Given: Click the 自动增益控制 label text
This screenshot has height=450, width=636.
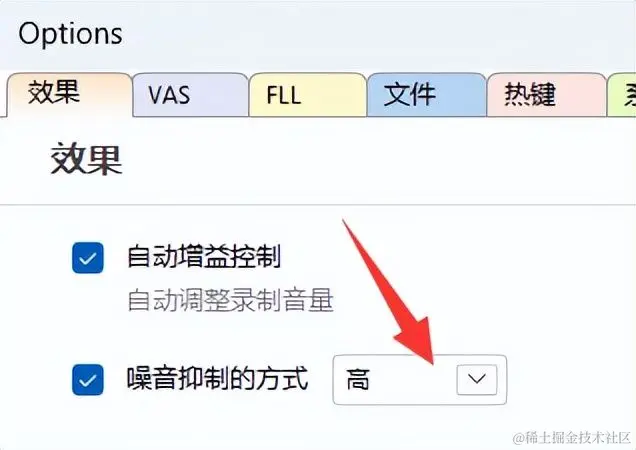Looking at the screenshot, I should click(204, 257).
